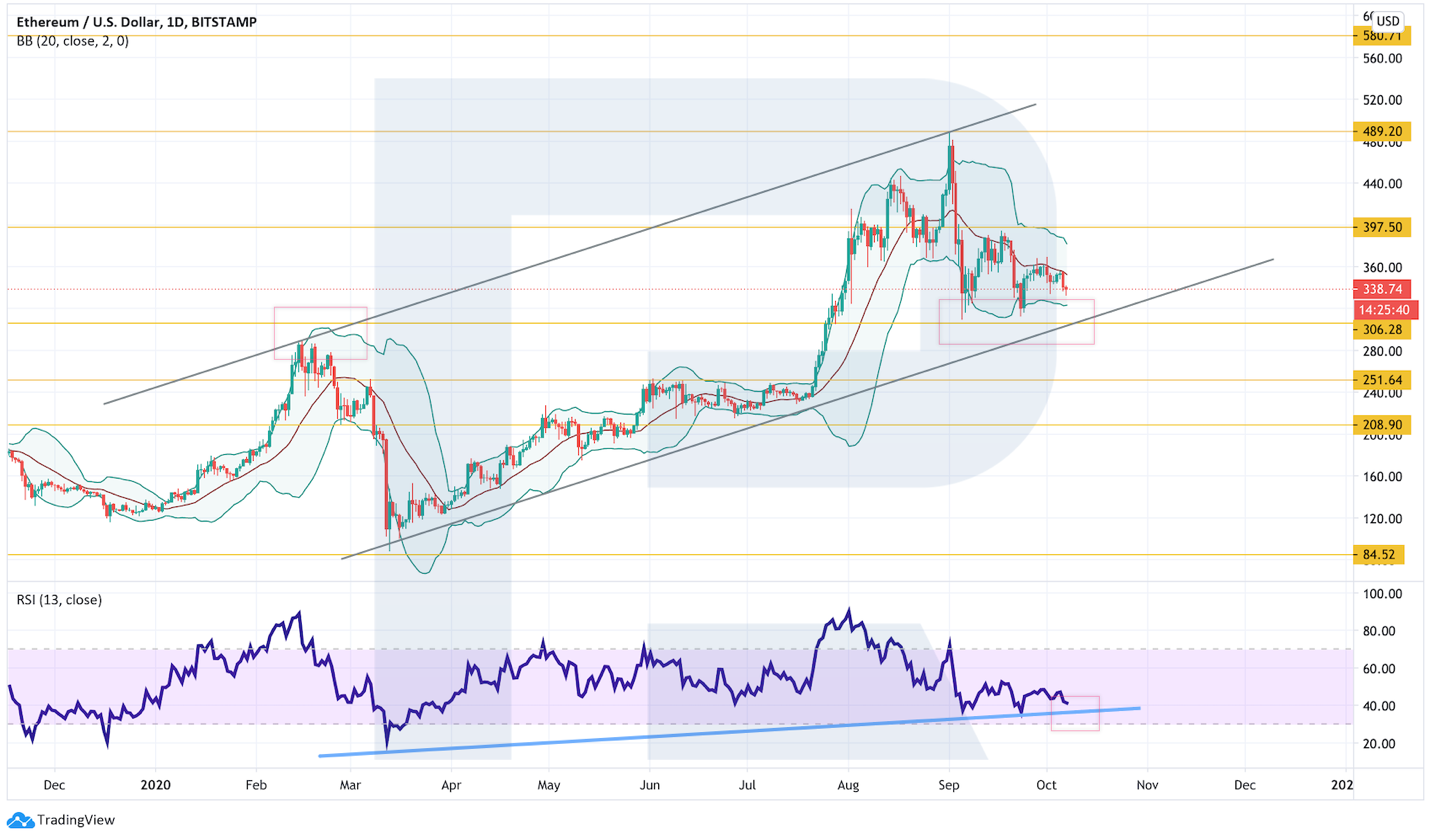
Task: Click the Feb label on the time axis
Action: click(x=257, y=785)
